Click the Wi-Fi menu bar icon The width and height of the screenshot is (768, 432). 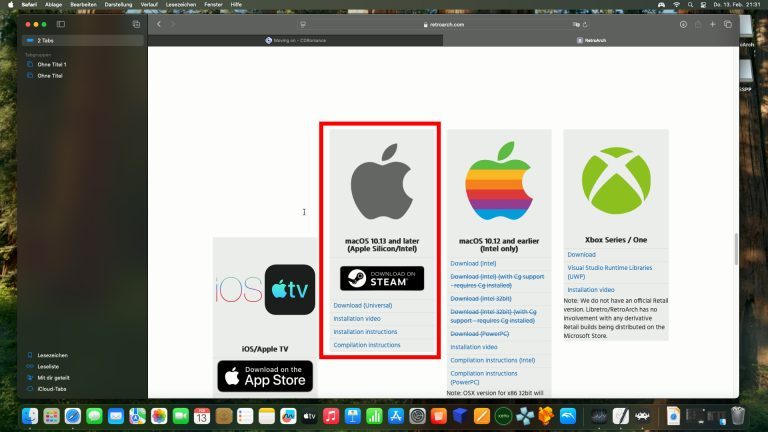pos(676,4)
